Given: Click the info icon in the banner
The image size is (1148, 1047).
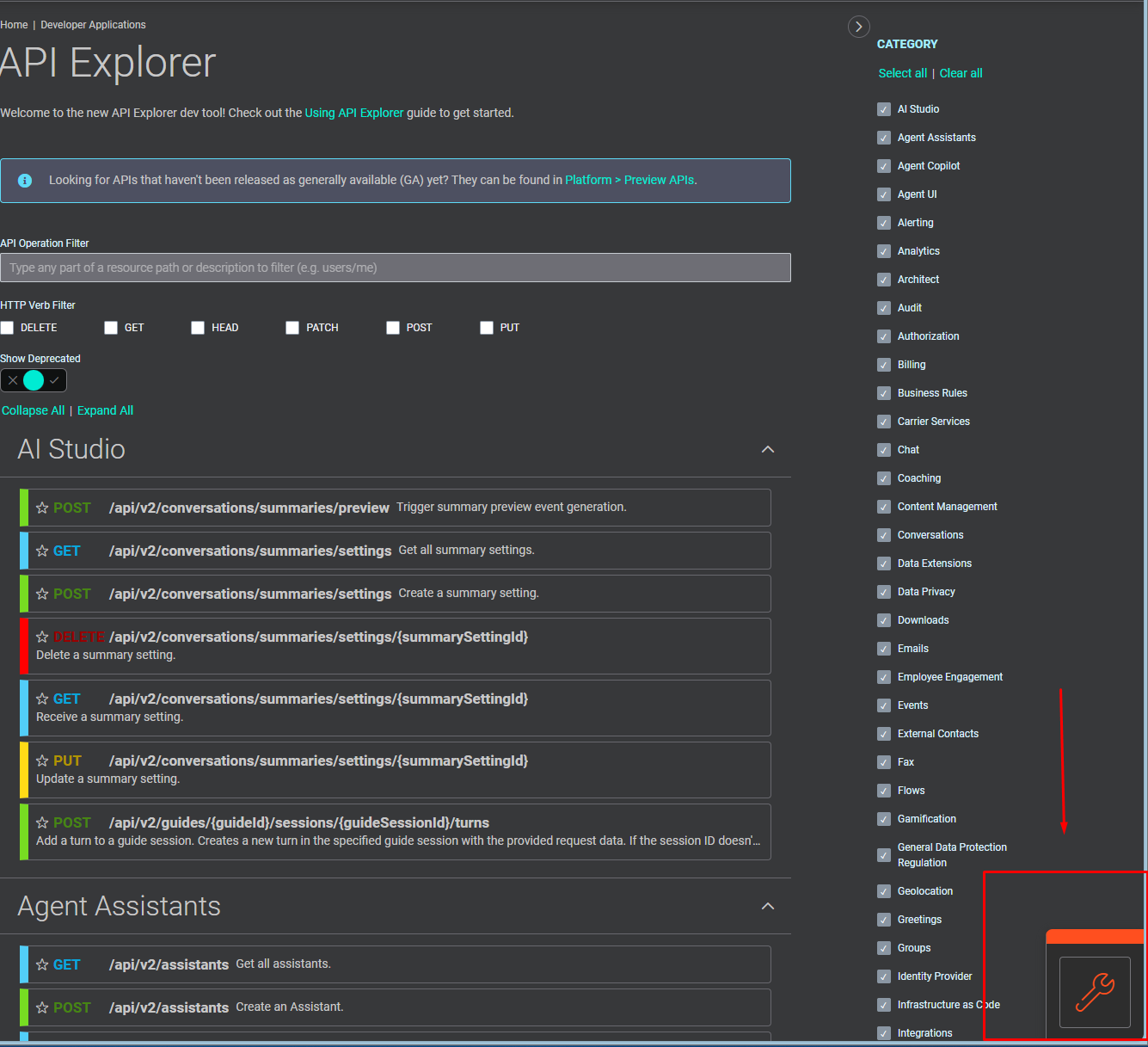Looking at the screenshot, I should click(x=25, y=181).
